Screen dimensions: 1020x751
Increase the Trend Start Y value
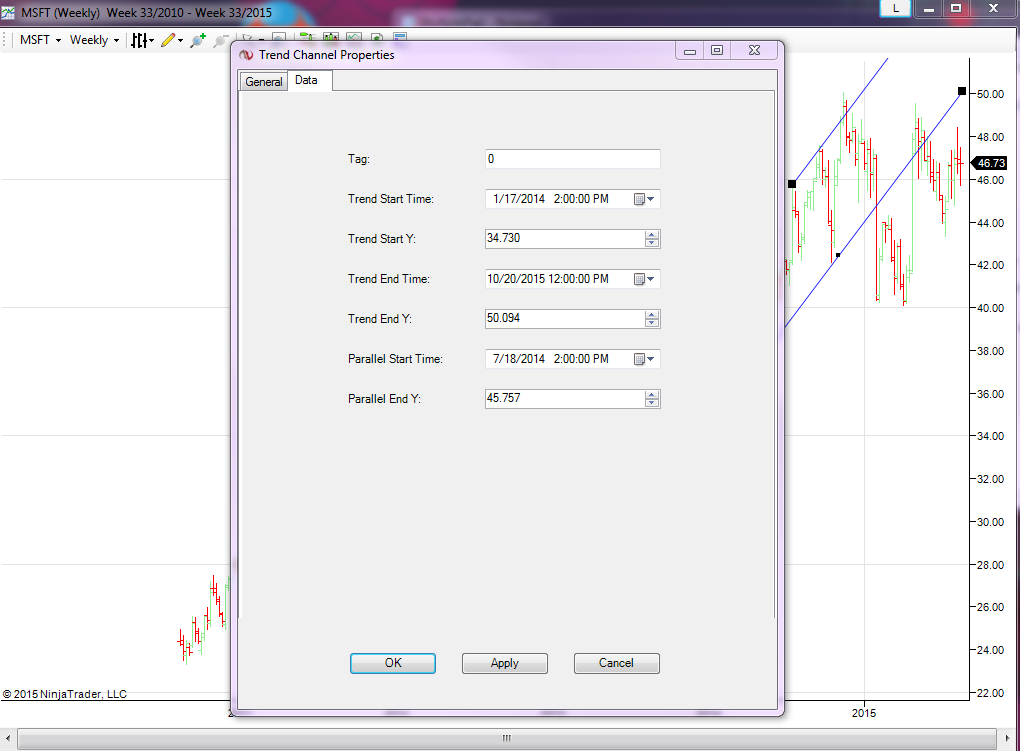click(652, 235)
